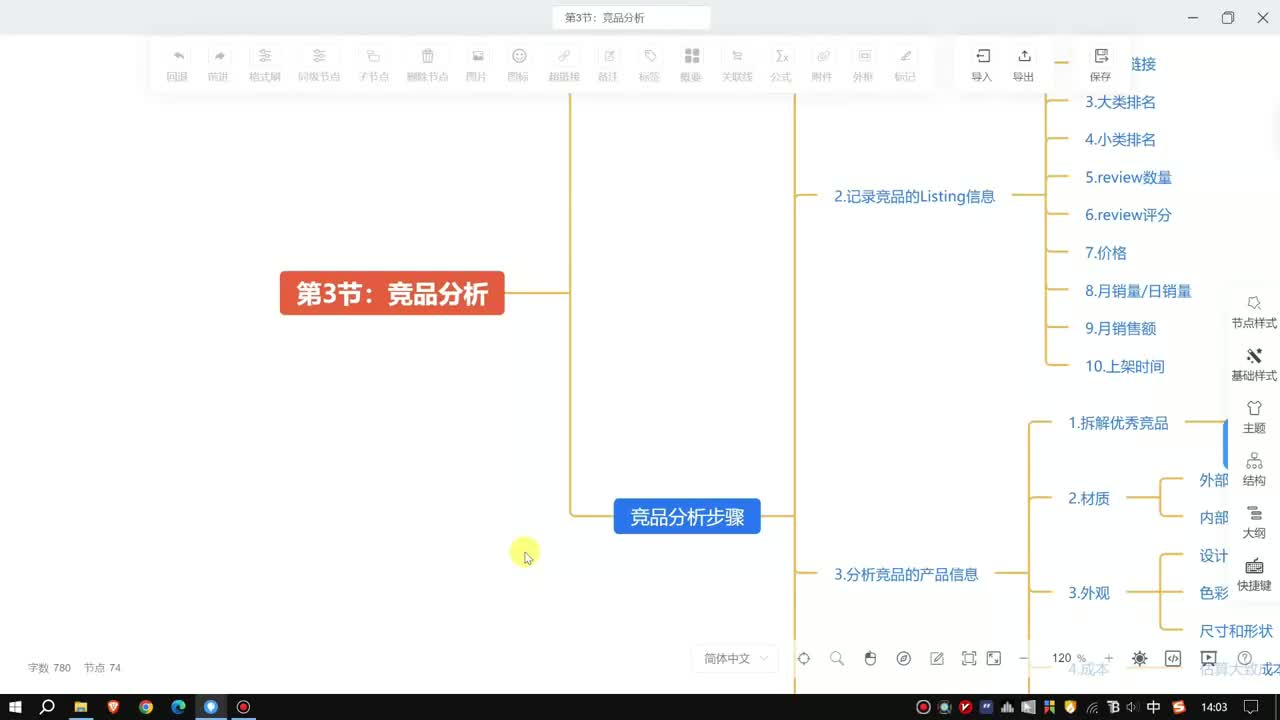The image size is (1280, 720).
Task: Select the 2.材质 node
Action: pos(1089,498)
